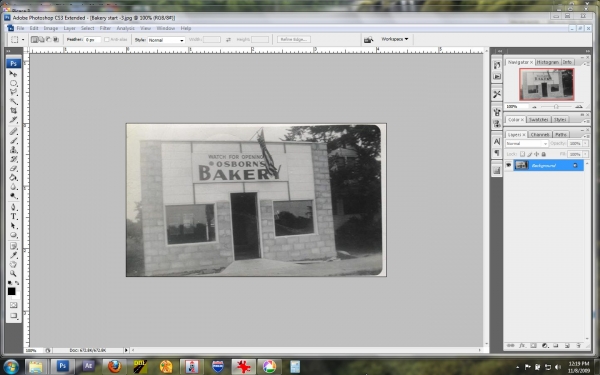The image size is (600, 375).
Task: Switch to the Channels tab
Action: pyautogui.click(x=540, y=134)
